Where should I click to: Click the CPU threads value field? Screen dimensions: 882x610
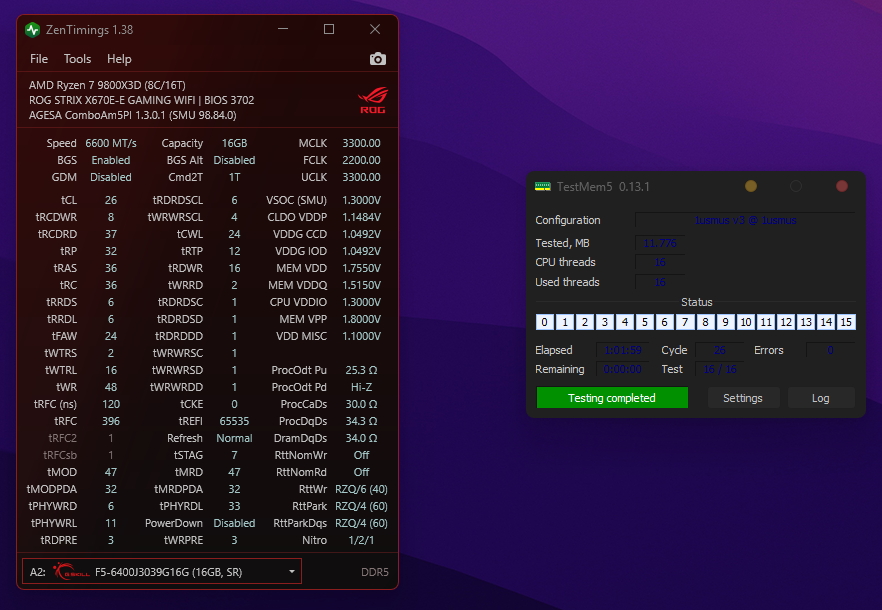click(x=660, y=262)
